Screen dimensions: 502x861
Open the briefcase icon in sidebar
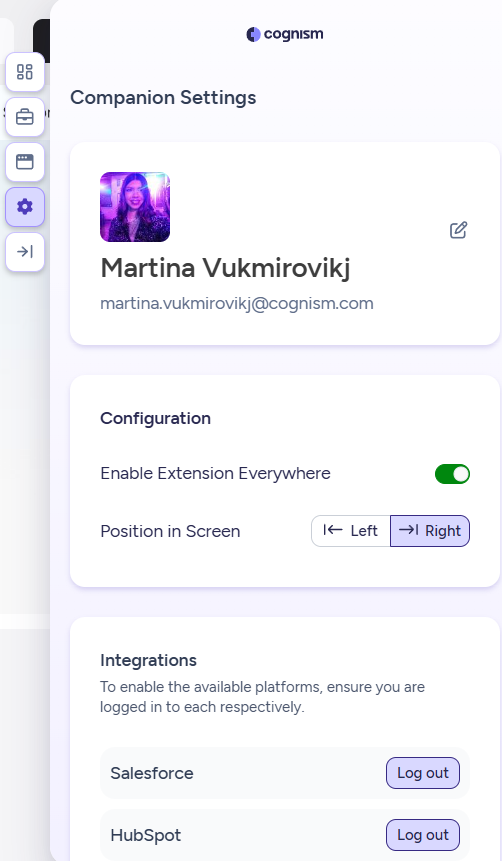[25, 117]
